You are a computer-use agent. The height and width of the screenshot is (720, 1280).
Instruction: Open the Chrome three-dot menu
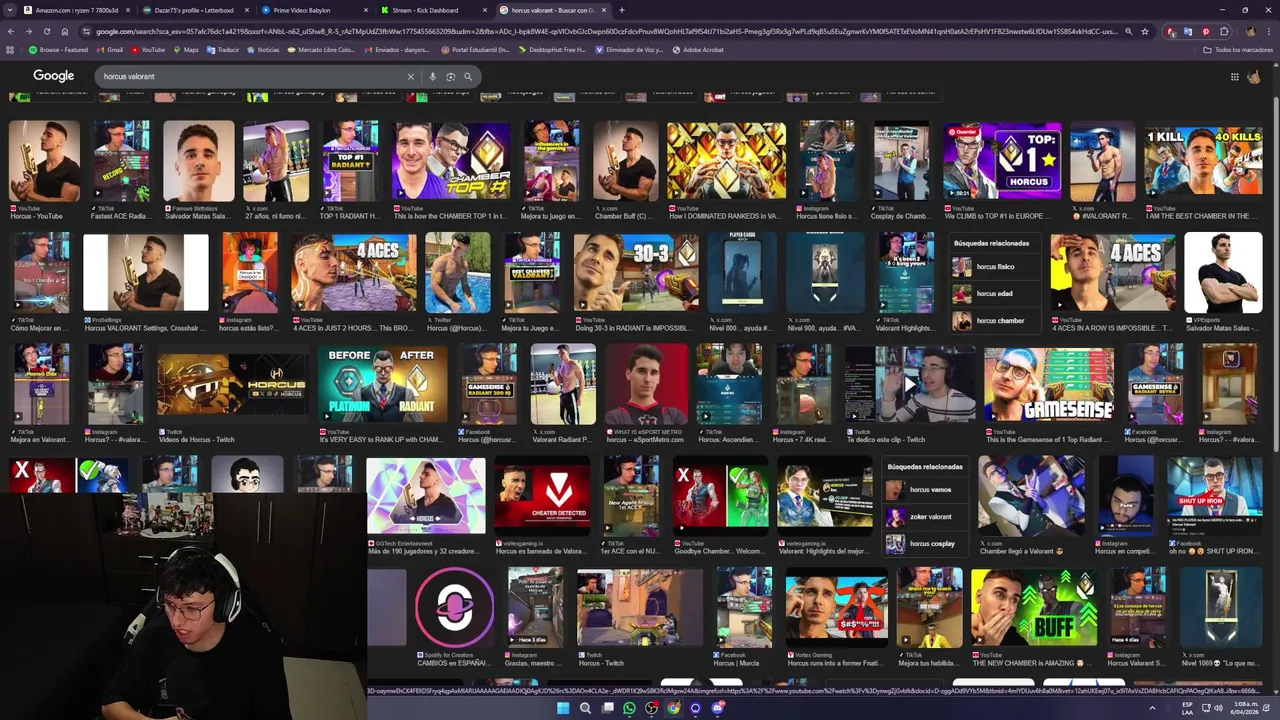(1270, 31)
